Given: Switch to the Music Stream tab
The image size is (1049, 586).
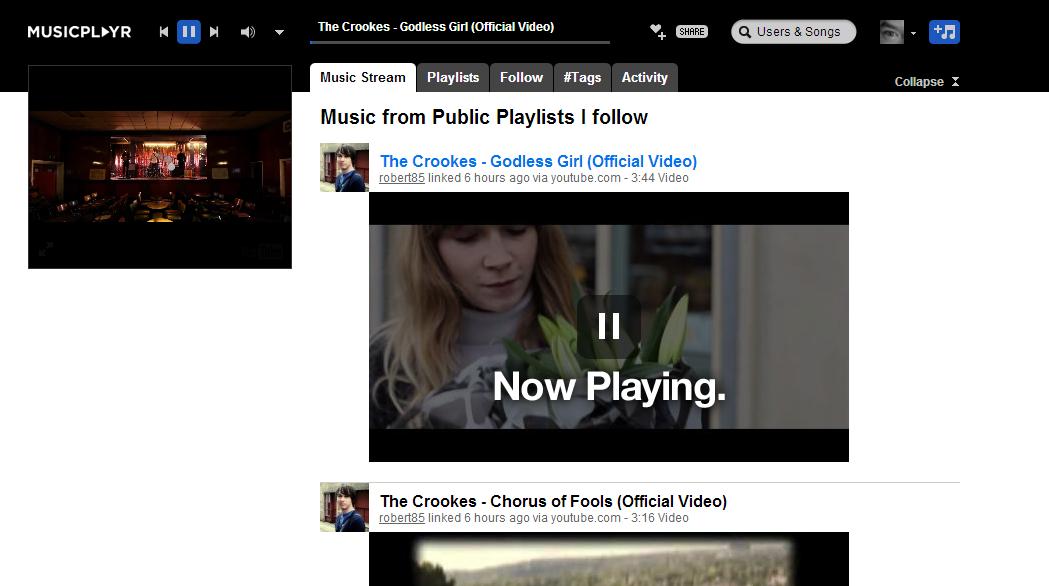Looking at the screenshot, I should pyautogui.click(x=363, y=78).
